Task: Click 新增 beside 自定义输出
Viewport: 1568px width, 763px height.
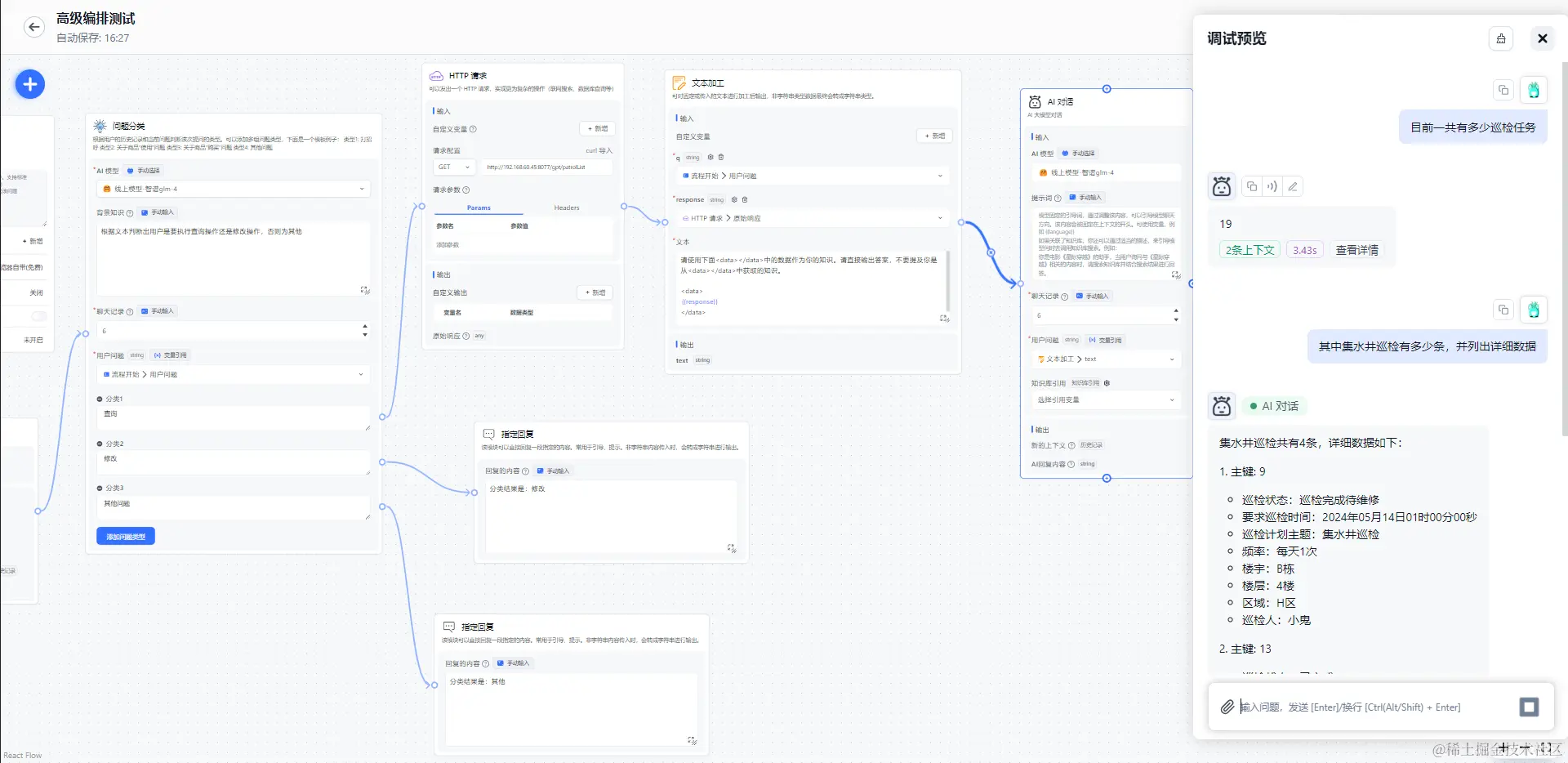Action: coord(595,292)
